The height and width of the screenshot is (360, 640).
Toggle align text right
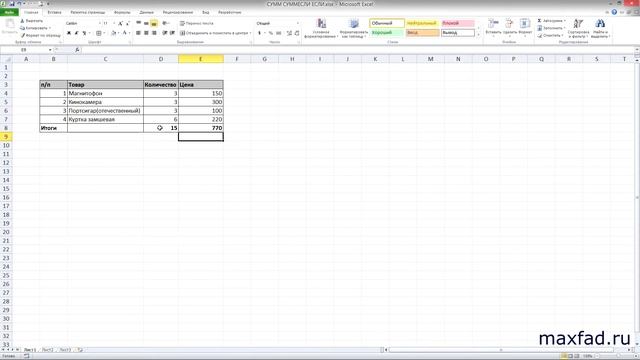[154, 33]
